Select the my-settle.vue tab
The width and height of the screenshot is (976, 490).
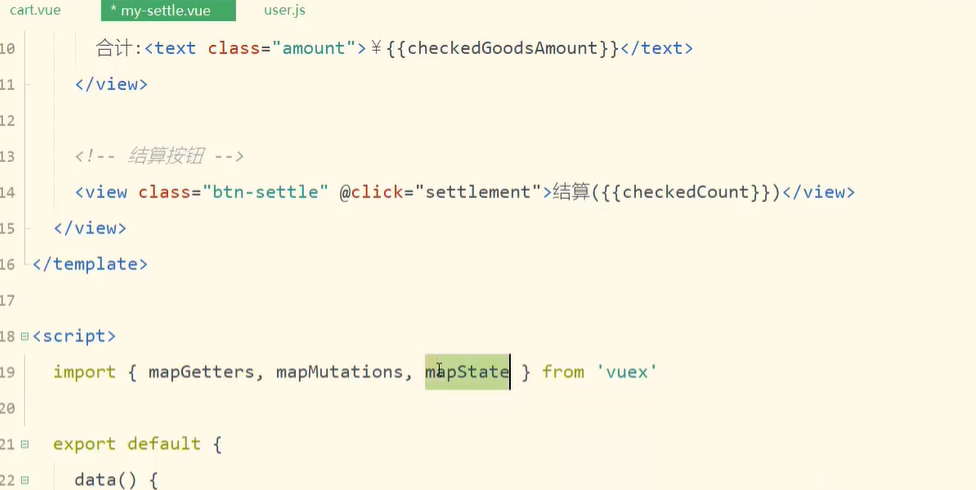pyautogui.click(x=168, y=11)
